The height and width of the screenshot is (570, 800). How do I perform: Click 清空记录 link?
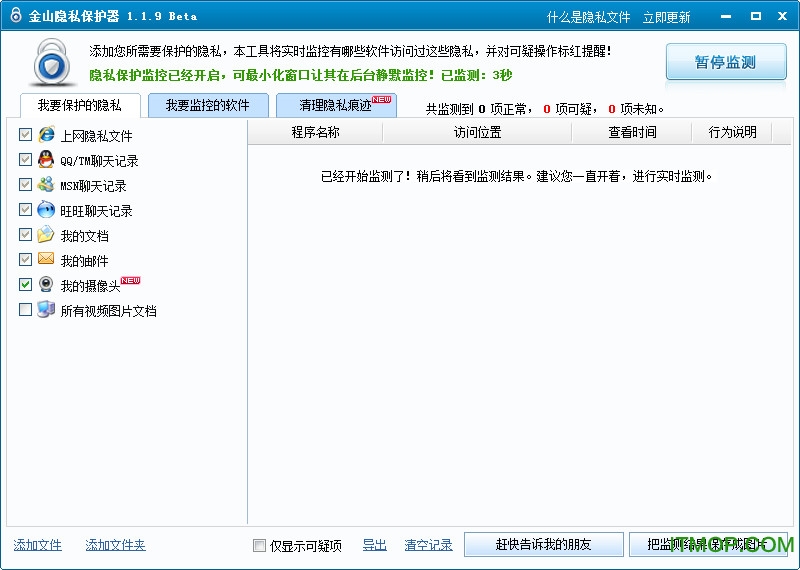[428, 545]
